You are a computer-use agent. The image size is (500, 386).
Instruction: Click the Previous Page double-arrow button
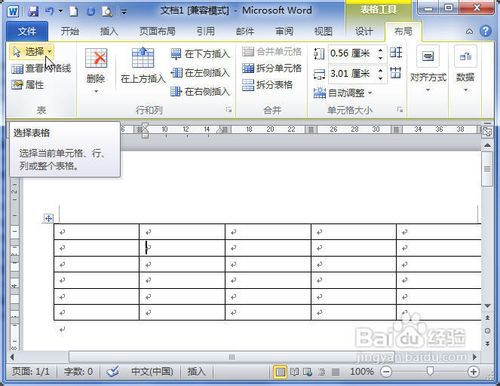pyautogui.click(x=487, y=318)
